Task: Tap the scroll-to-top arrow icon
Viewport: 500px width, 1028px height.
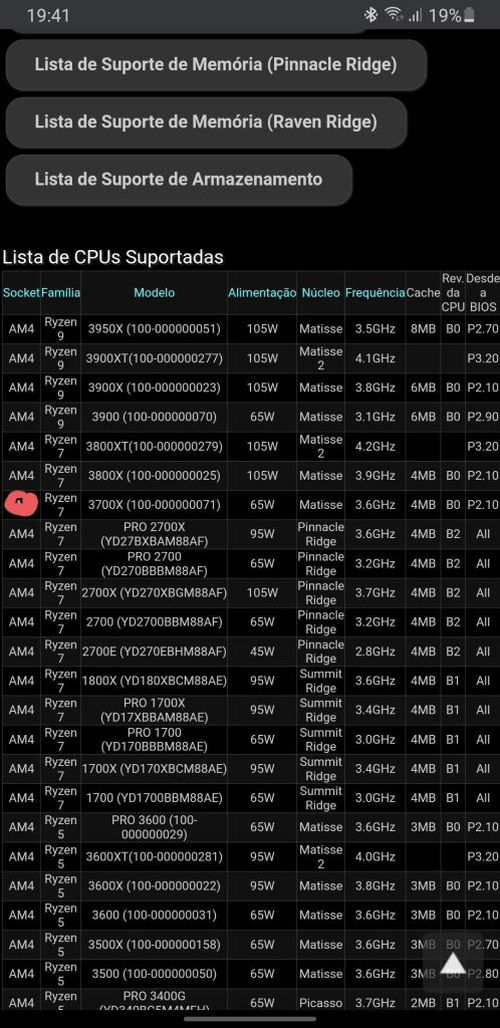Action: tap(453, 964)
